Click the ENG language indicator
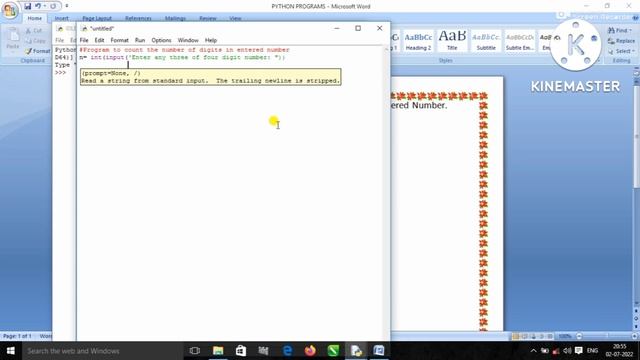The width and height of the screenshot is (640, 360). click(x=592, y=351)
